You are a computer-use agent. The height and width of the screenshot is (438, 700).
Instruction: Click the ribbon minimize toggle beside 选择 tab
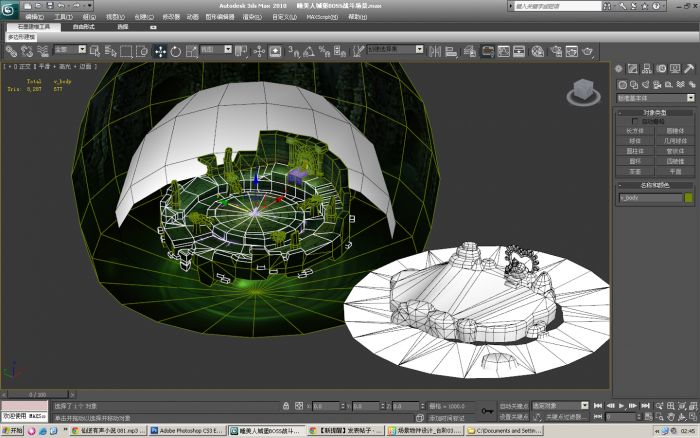point(153,27)
